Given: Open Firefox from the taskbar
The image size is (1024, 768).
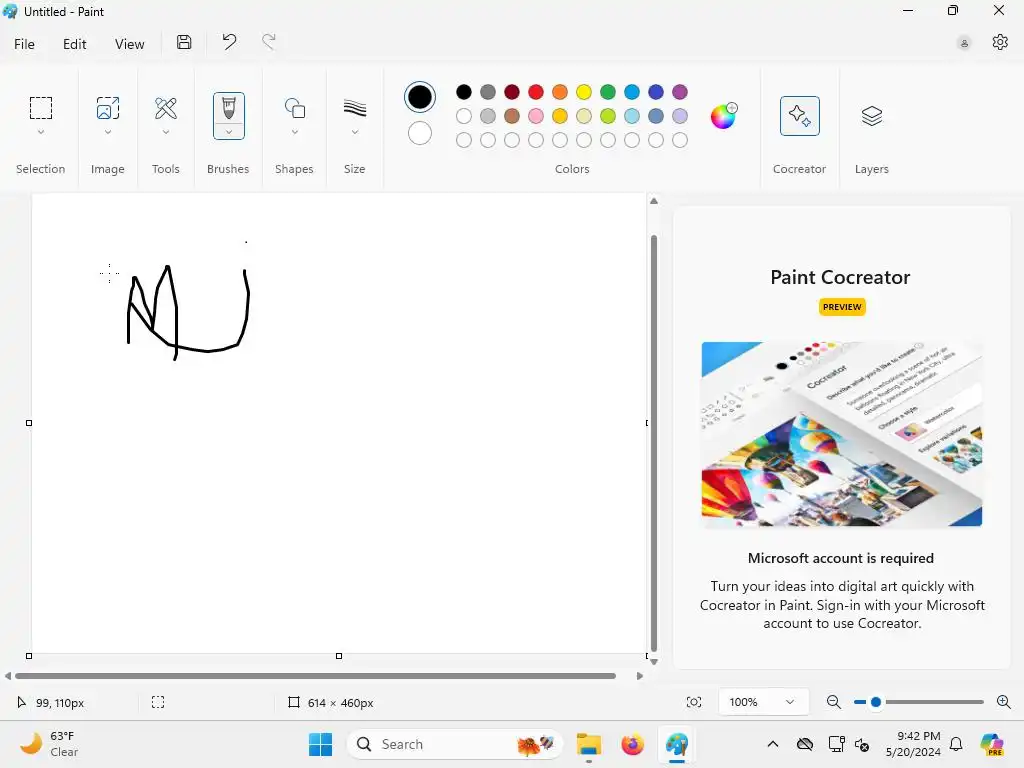Looking at the screenshot, I should coord(632,744).
